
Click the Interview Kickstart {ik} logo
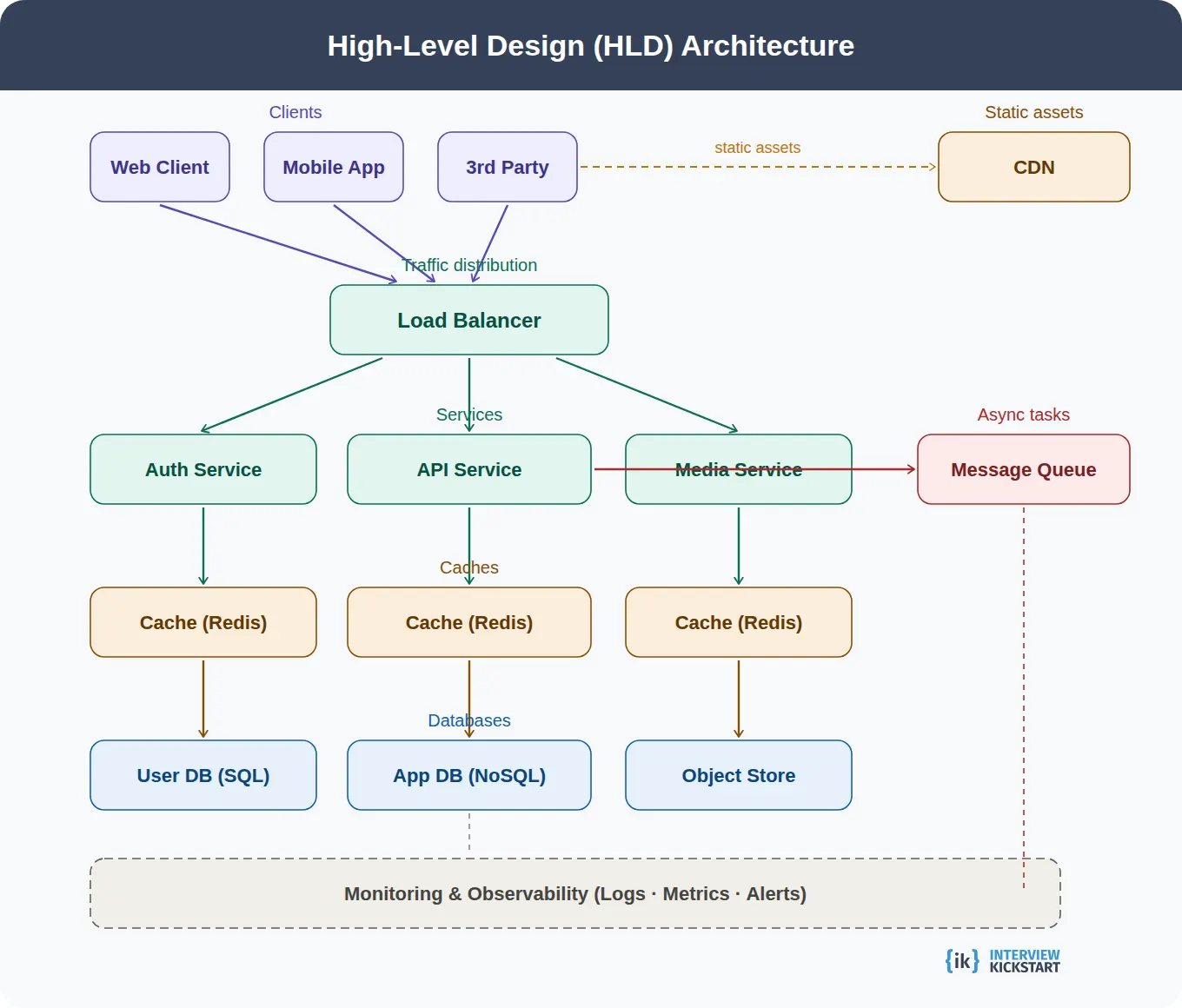point(960,960)
